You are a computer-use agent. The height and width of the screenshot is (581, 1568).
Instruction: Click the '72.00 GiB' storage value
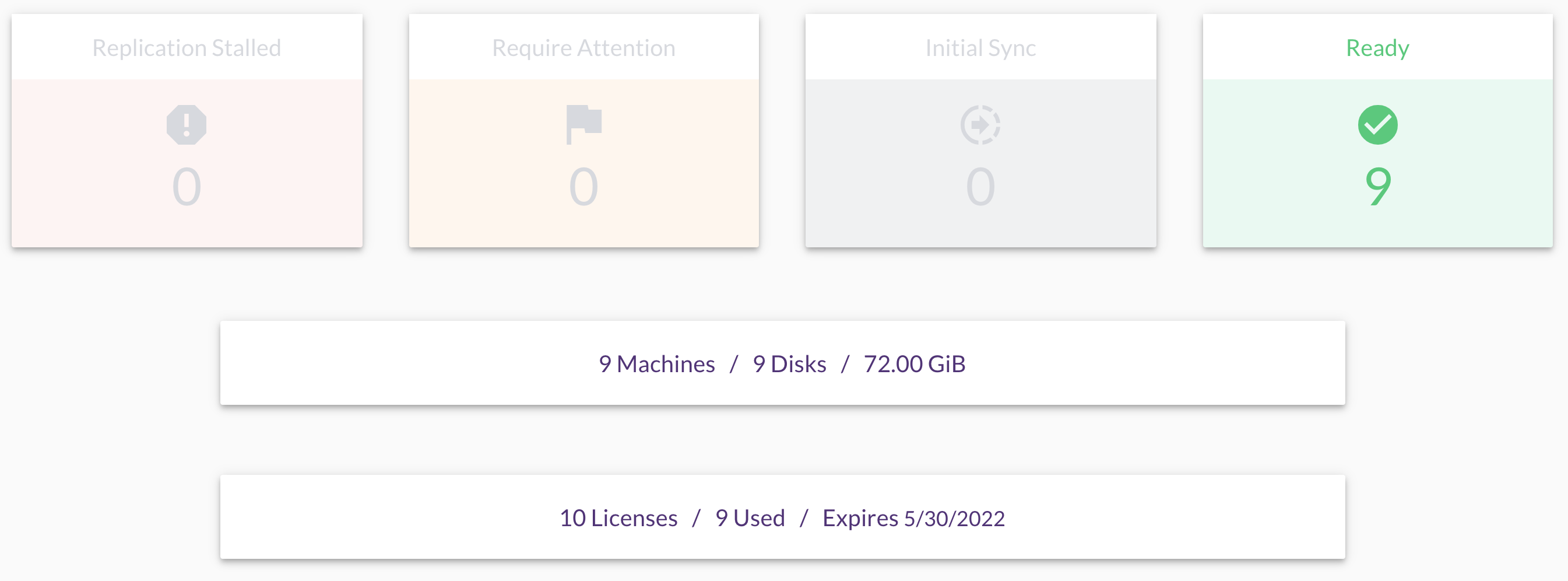(x=914, y=363)
